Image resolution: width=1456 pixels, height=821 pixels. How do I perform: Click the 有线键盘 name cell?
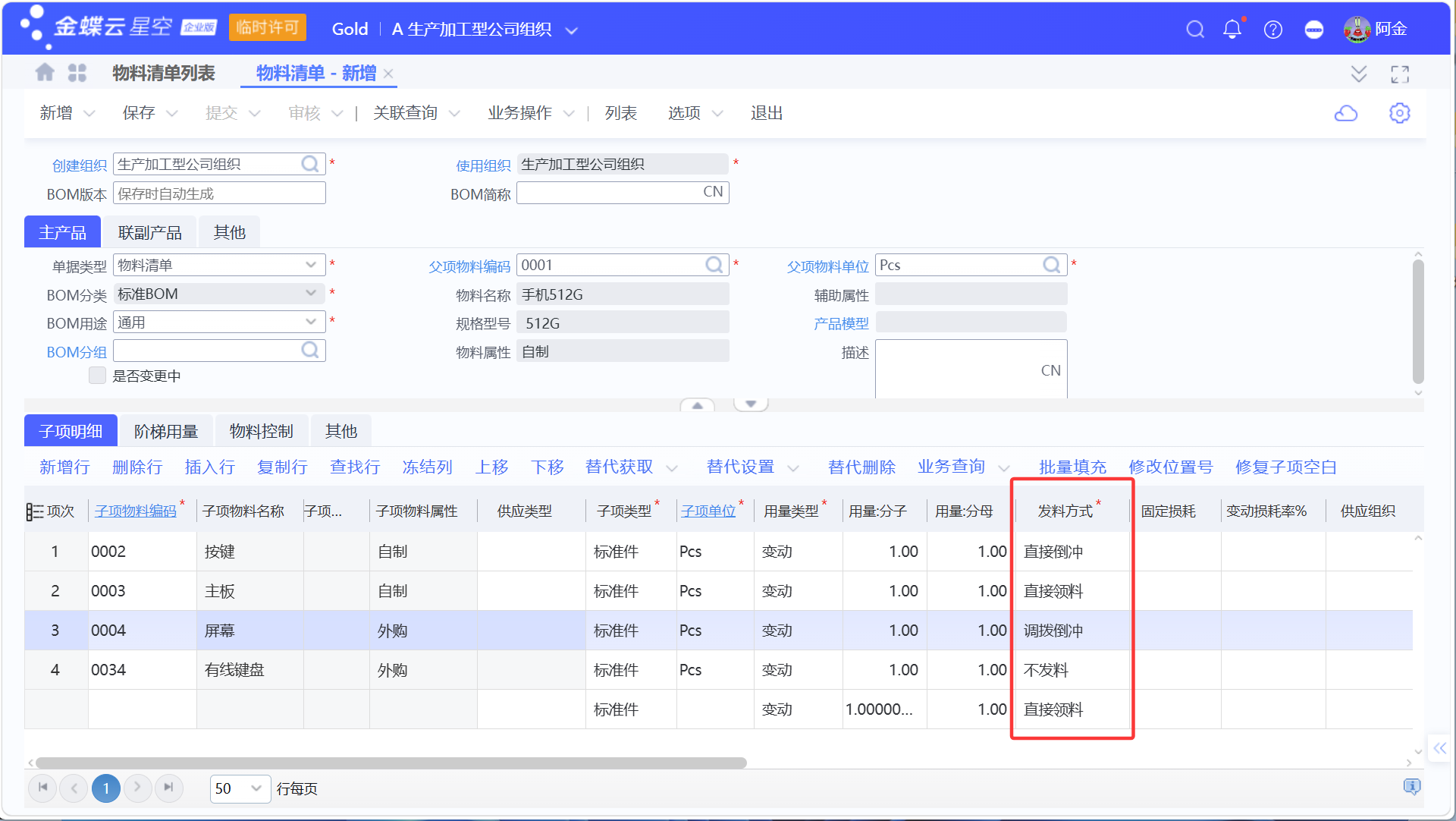[249, 670]
